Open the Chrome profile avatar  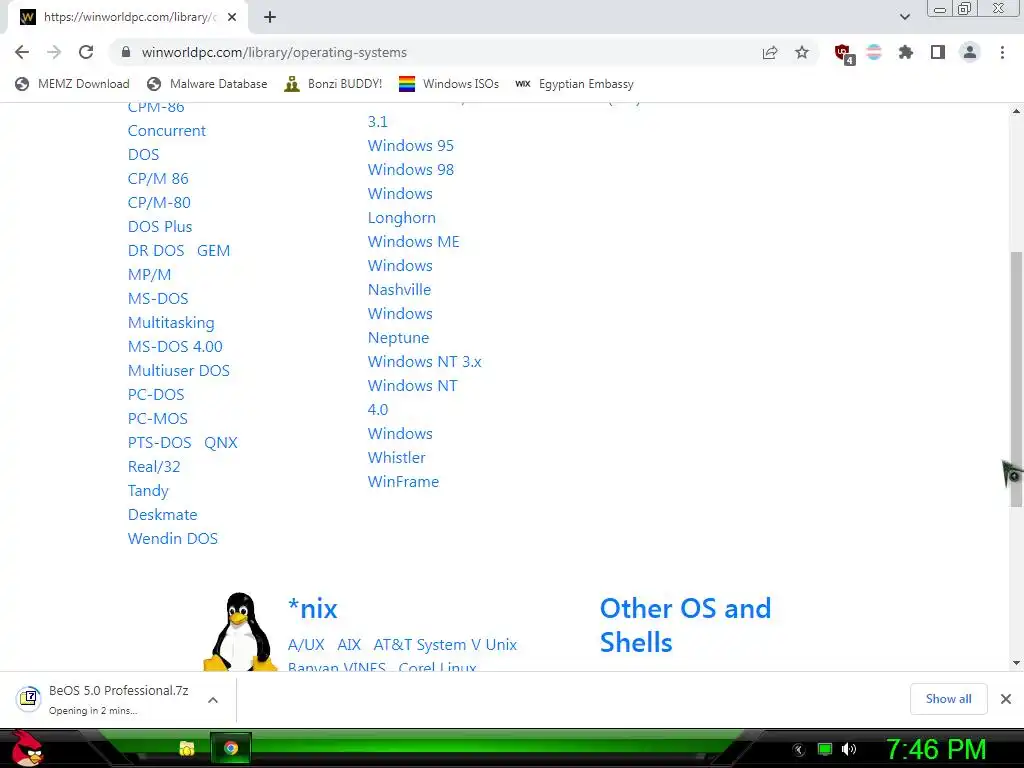tap(970, 52)
